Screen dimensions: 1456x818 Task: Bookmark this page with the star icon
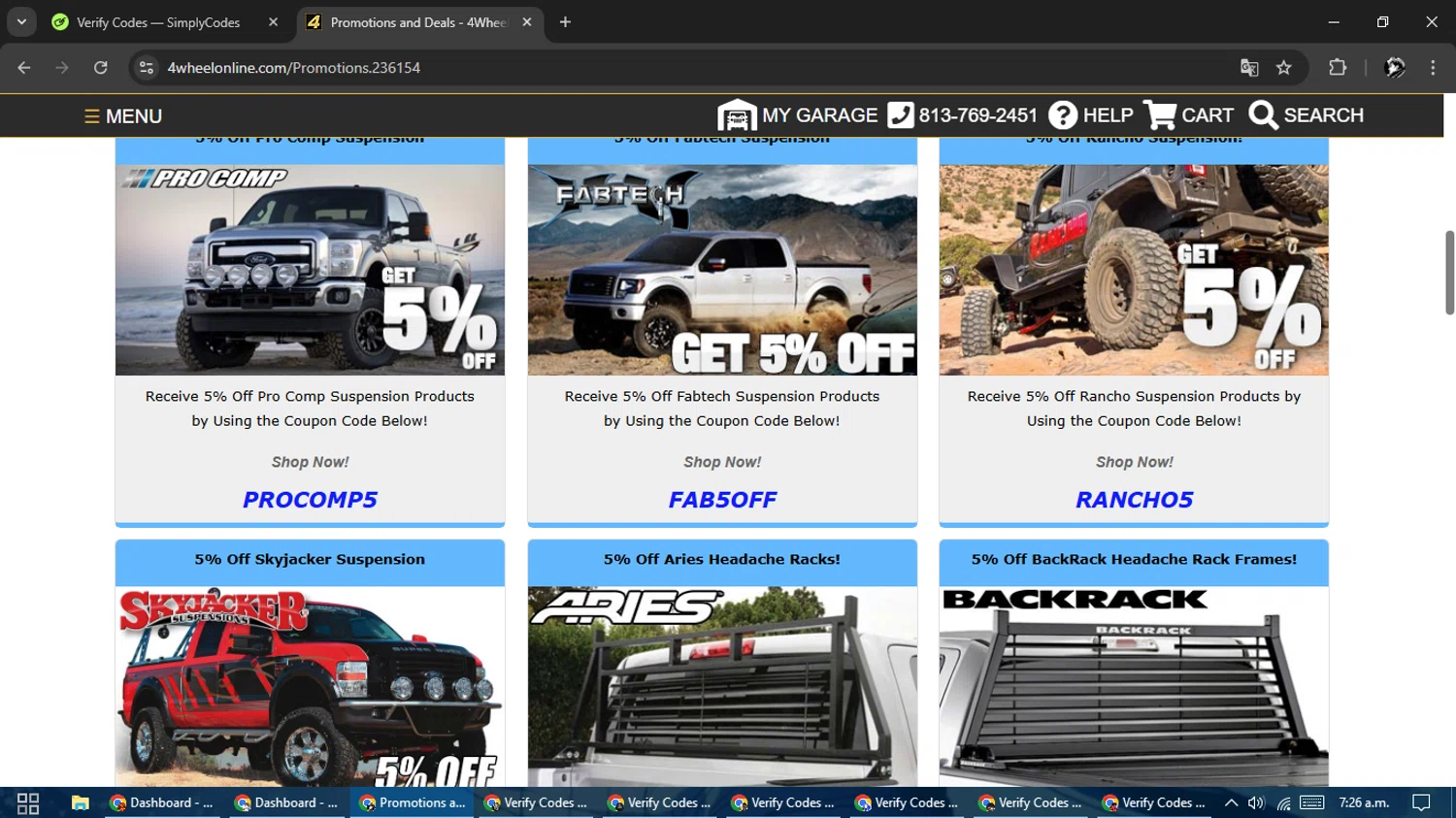(1284, 68)
